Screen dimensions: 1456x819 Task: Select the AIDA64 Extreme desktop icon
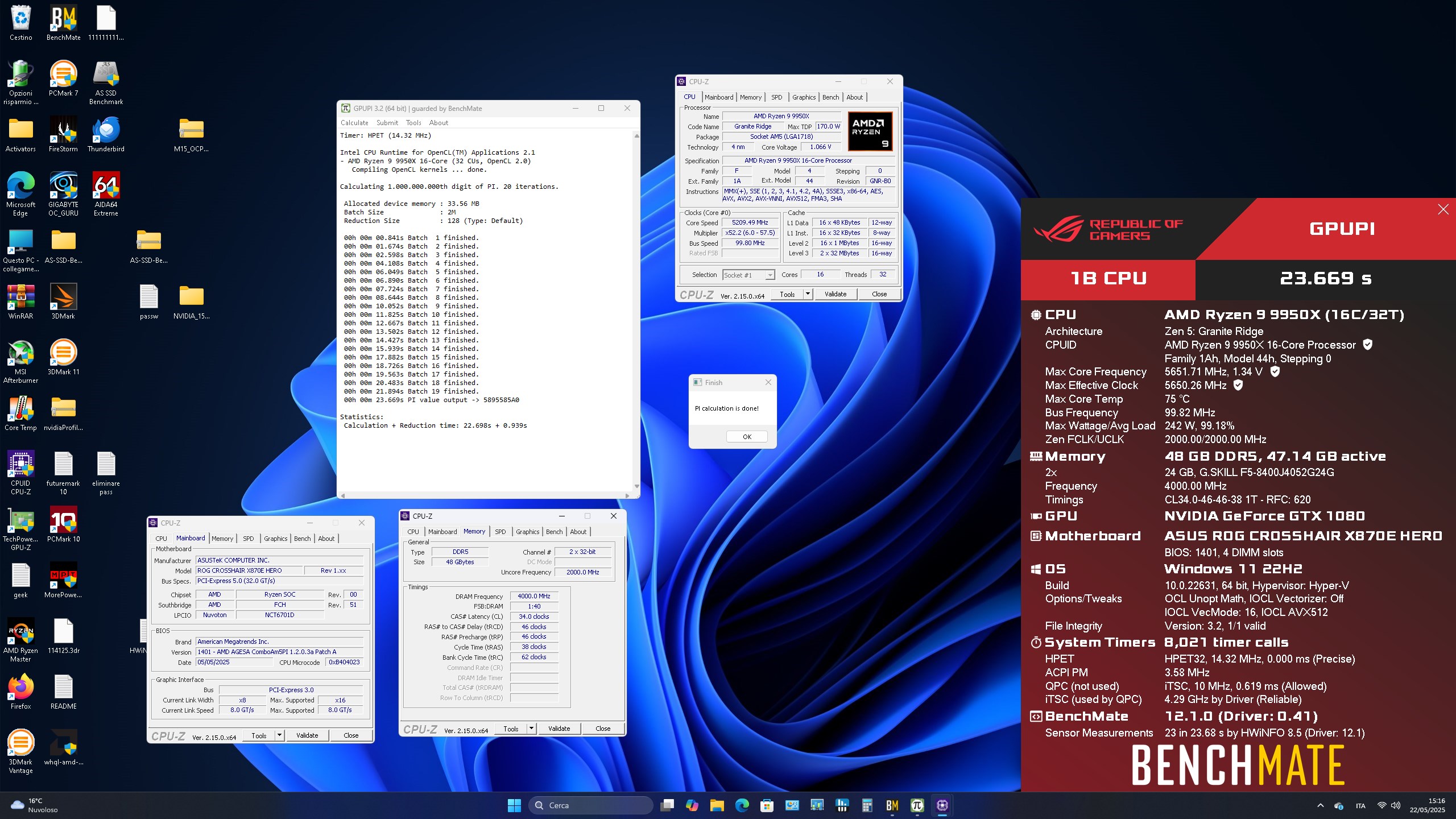point(106,194)
